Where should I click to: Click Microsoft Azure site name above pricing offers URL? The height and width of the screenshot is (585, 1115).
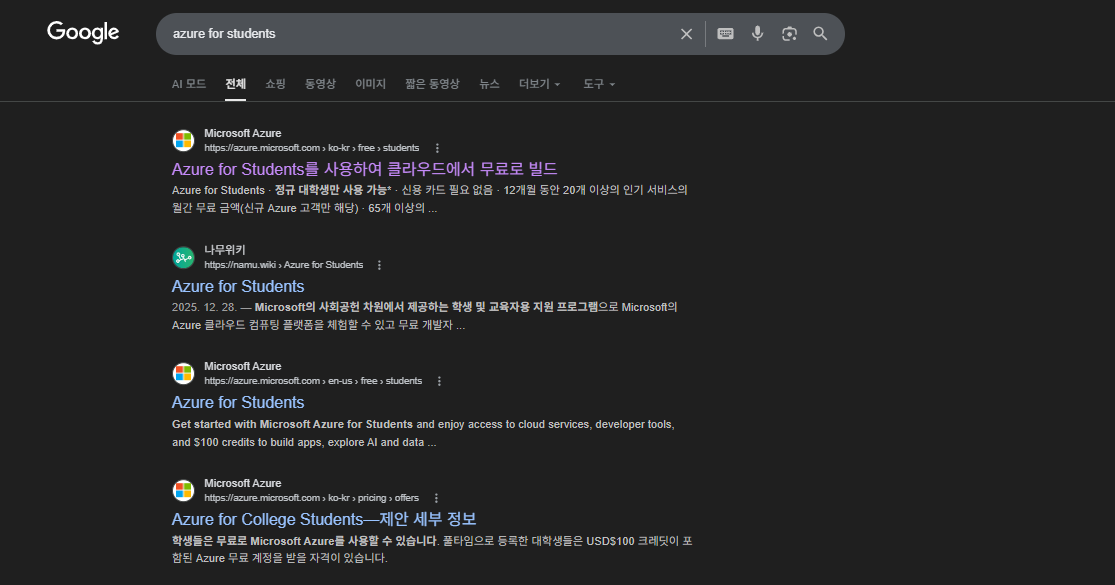(x=242, y=483)
